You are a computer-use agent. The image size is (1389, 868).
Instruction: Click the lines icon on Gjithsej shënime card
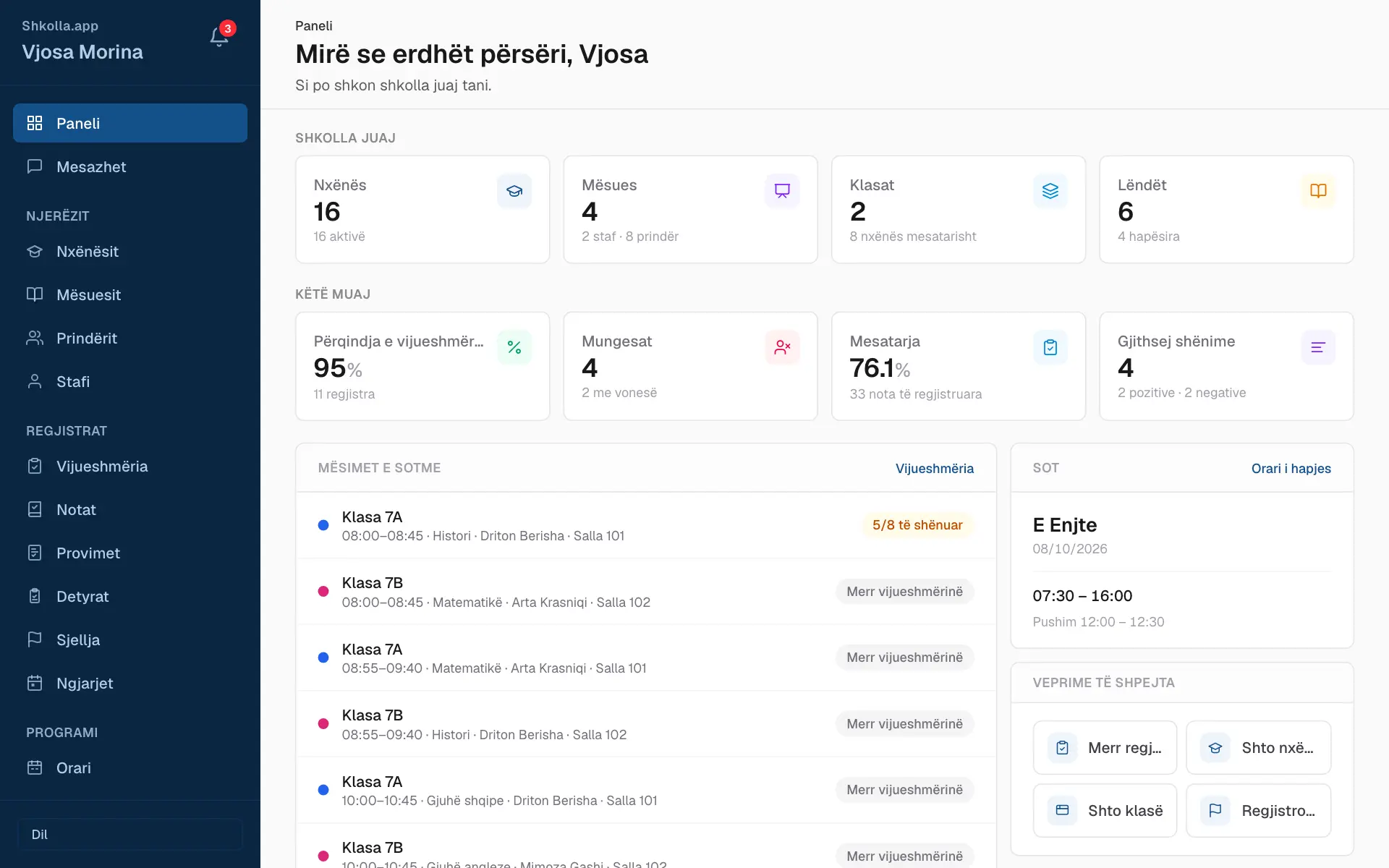tap(1318, 347)
